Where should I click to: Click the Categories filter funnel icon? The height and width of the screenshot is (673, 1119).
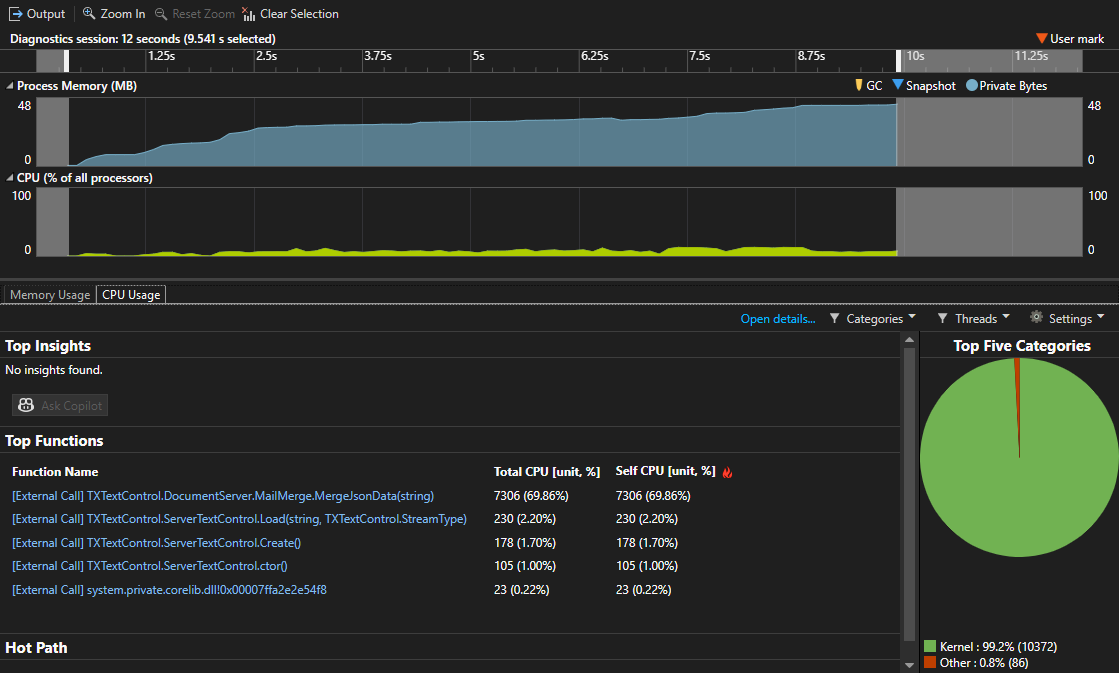tap(835, 319)
